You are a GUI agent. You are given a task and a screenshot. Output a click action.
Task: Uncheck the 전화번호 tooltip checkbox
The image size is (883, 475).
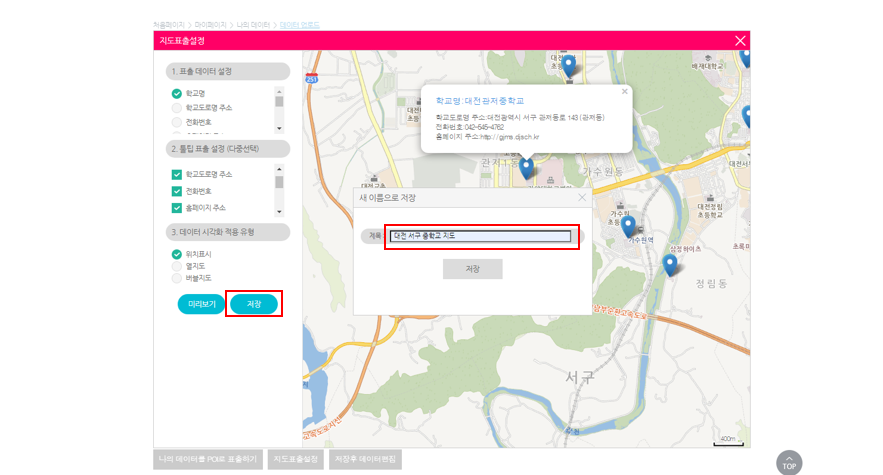pyautogui.click(x=177, y=192)
